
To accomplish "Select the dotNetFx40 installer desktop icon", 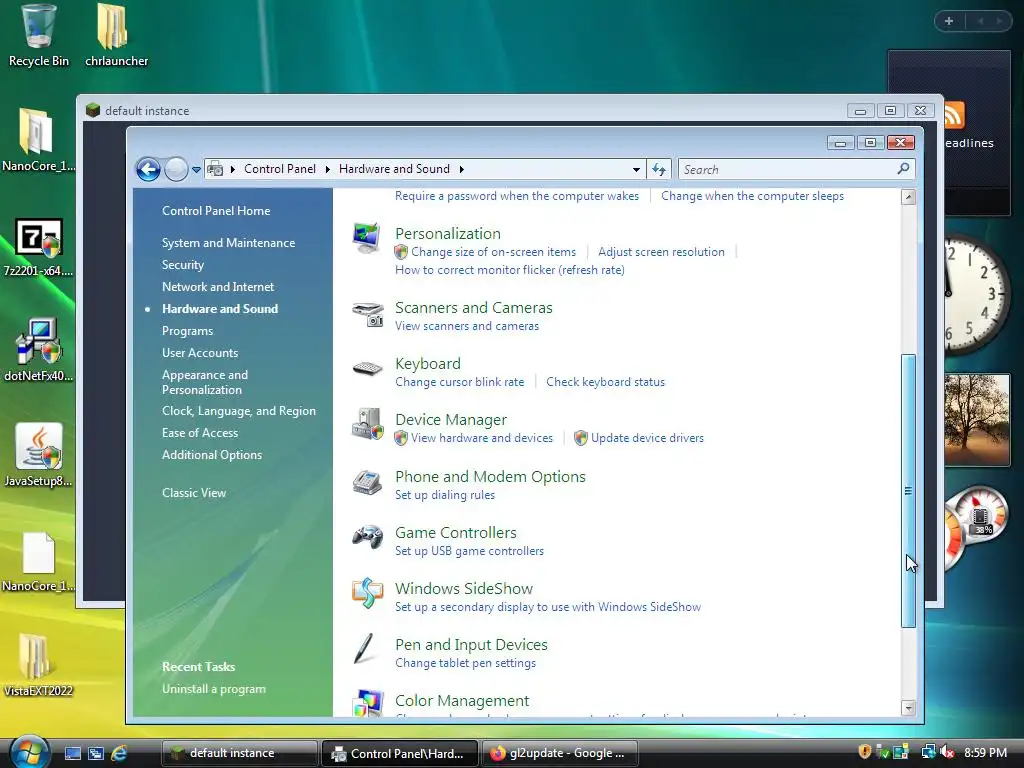I will [x=39, y=351].
